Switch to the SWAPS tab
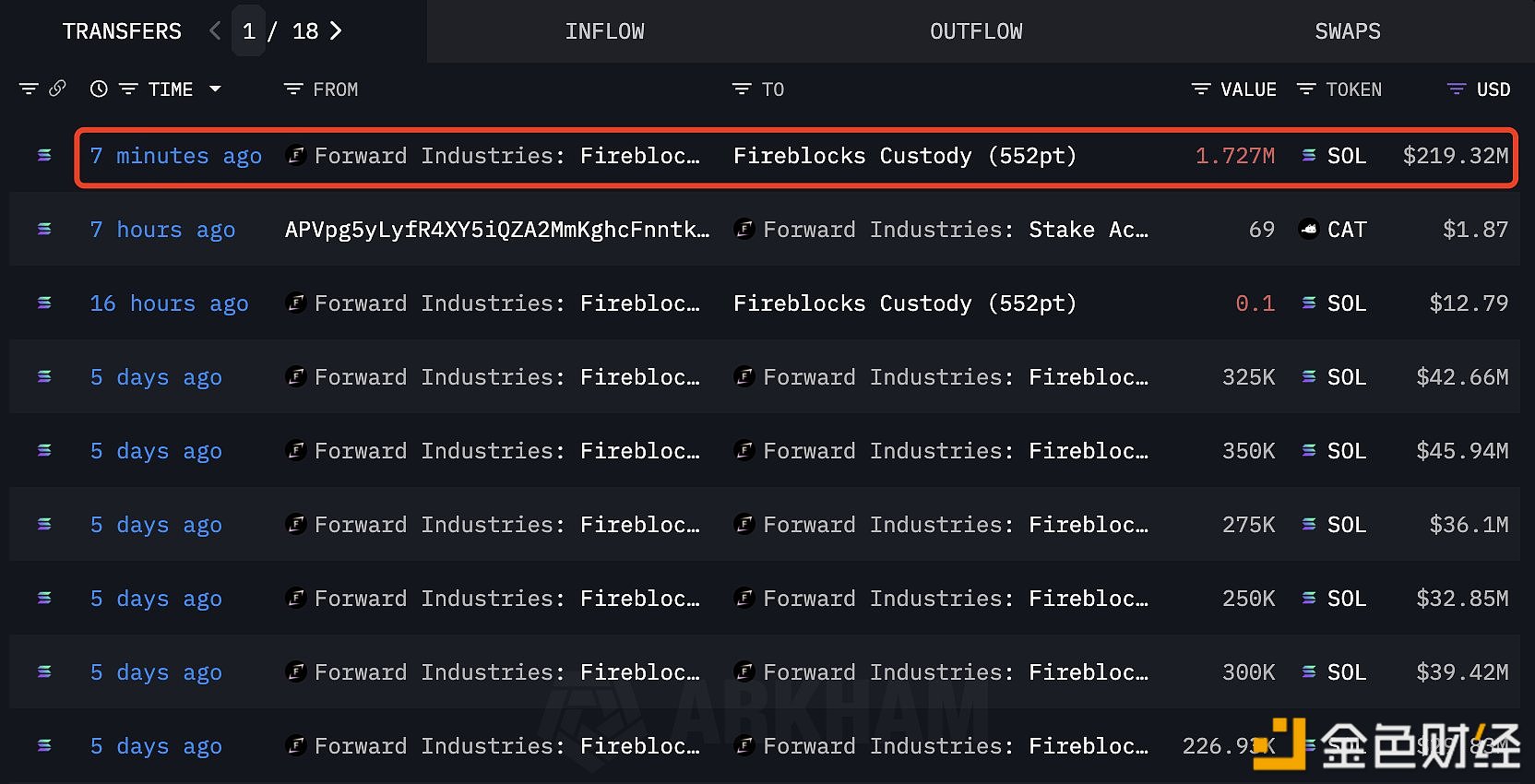 tap(1348, 30)
